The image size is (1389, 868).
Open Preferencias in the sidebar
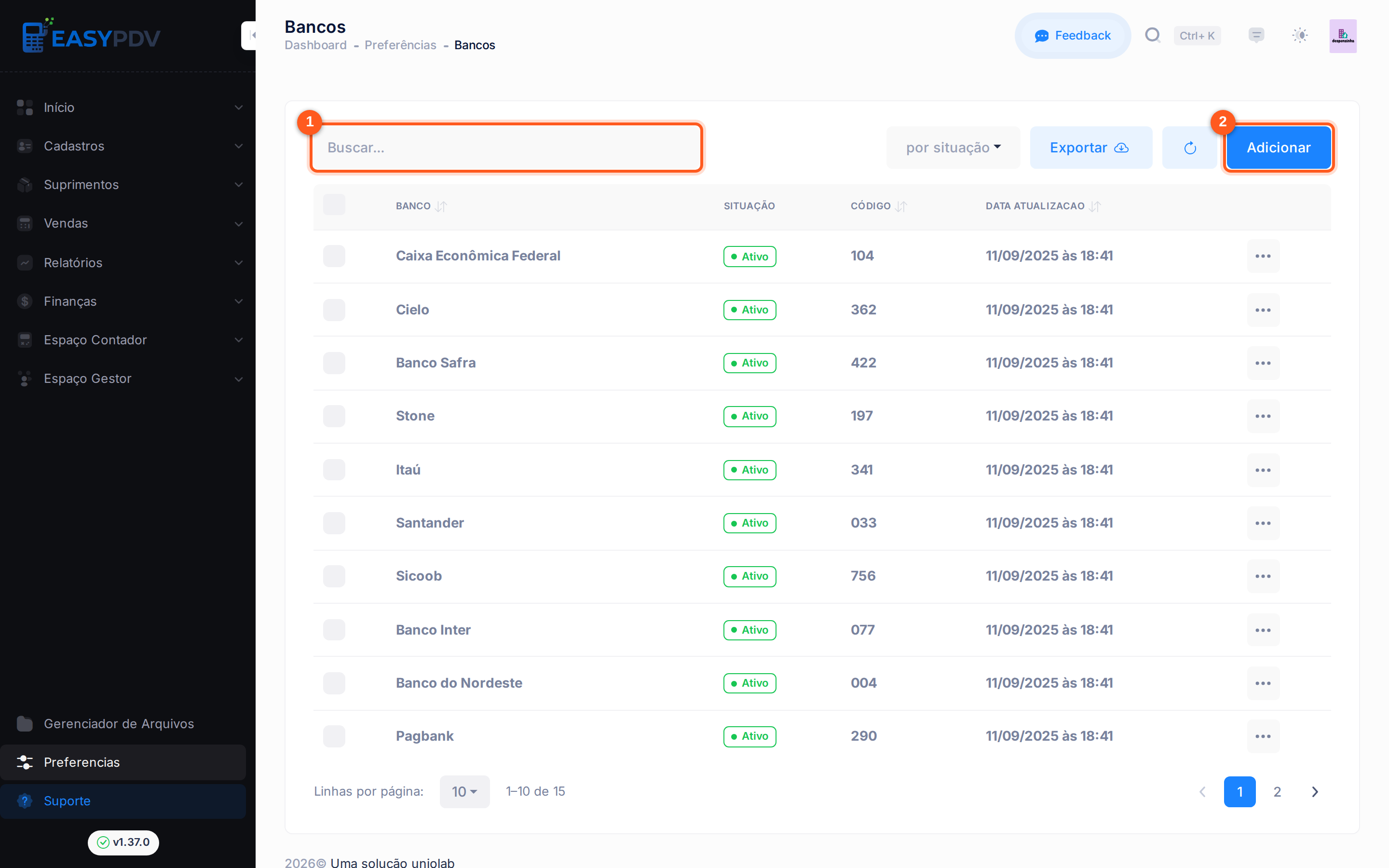(x=123, y=762)
